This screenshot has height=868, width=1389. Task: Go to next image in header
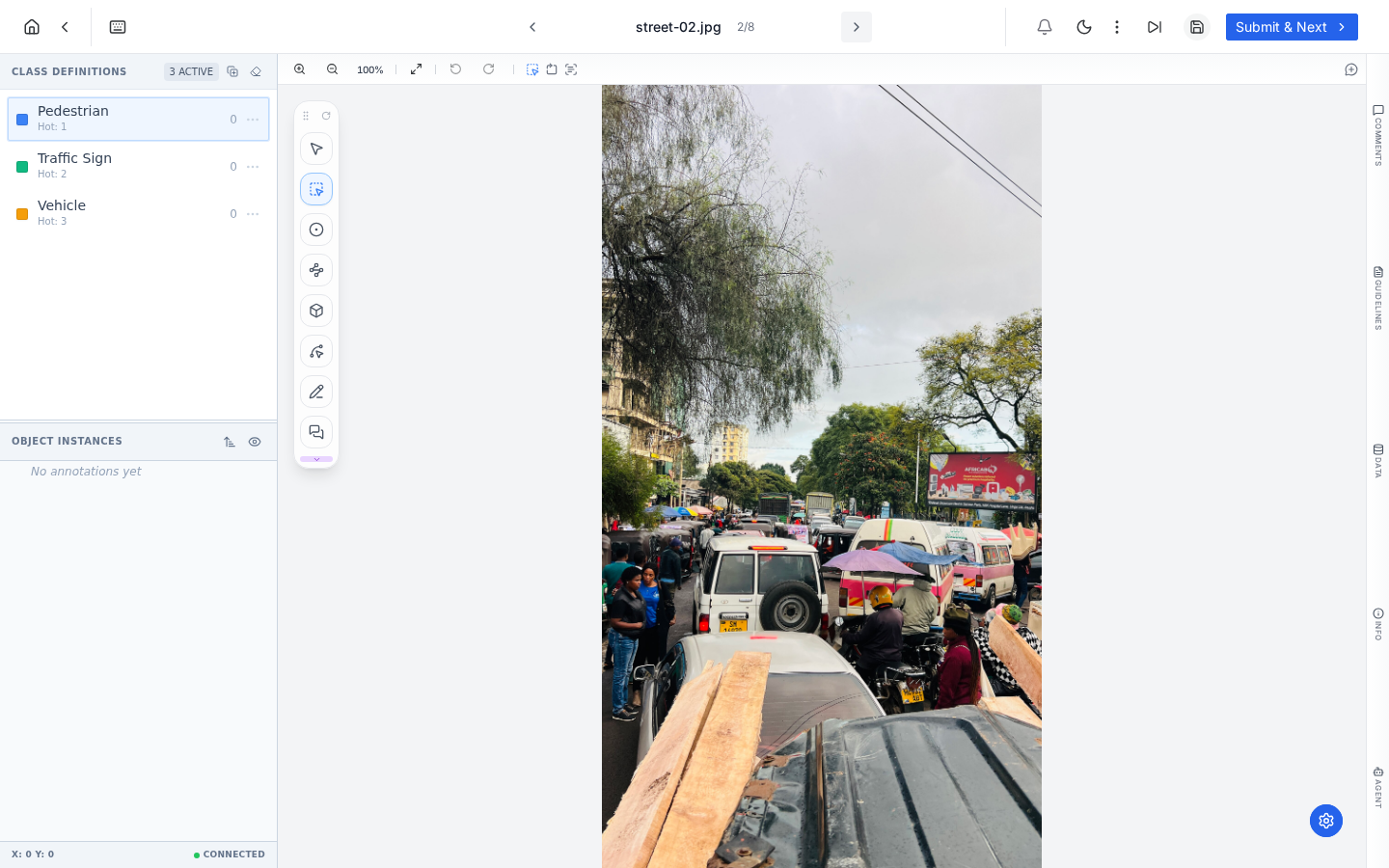[x=856, y=27]
